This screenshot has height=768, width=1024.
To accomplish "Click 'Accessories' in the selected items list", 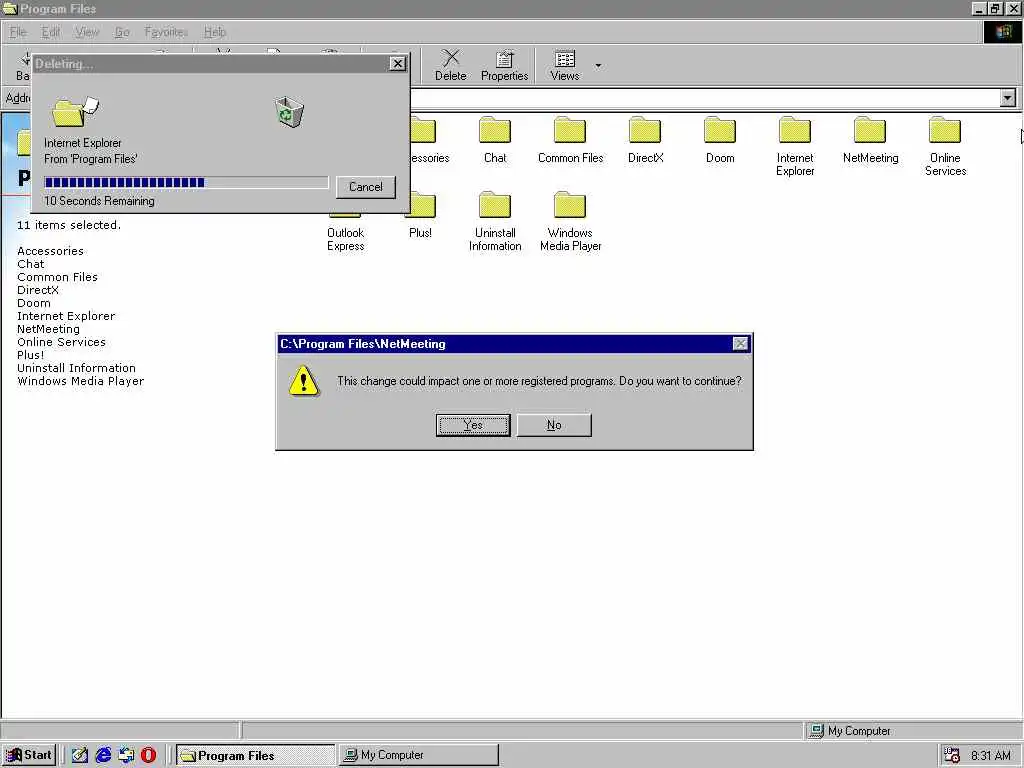I will (x=50, y=251).
